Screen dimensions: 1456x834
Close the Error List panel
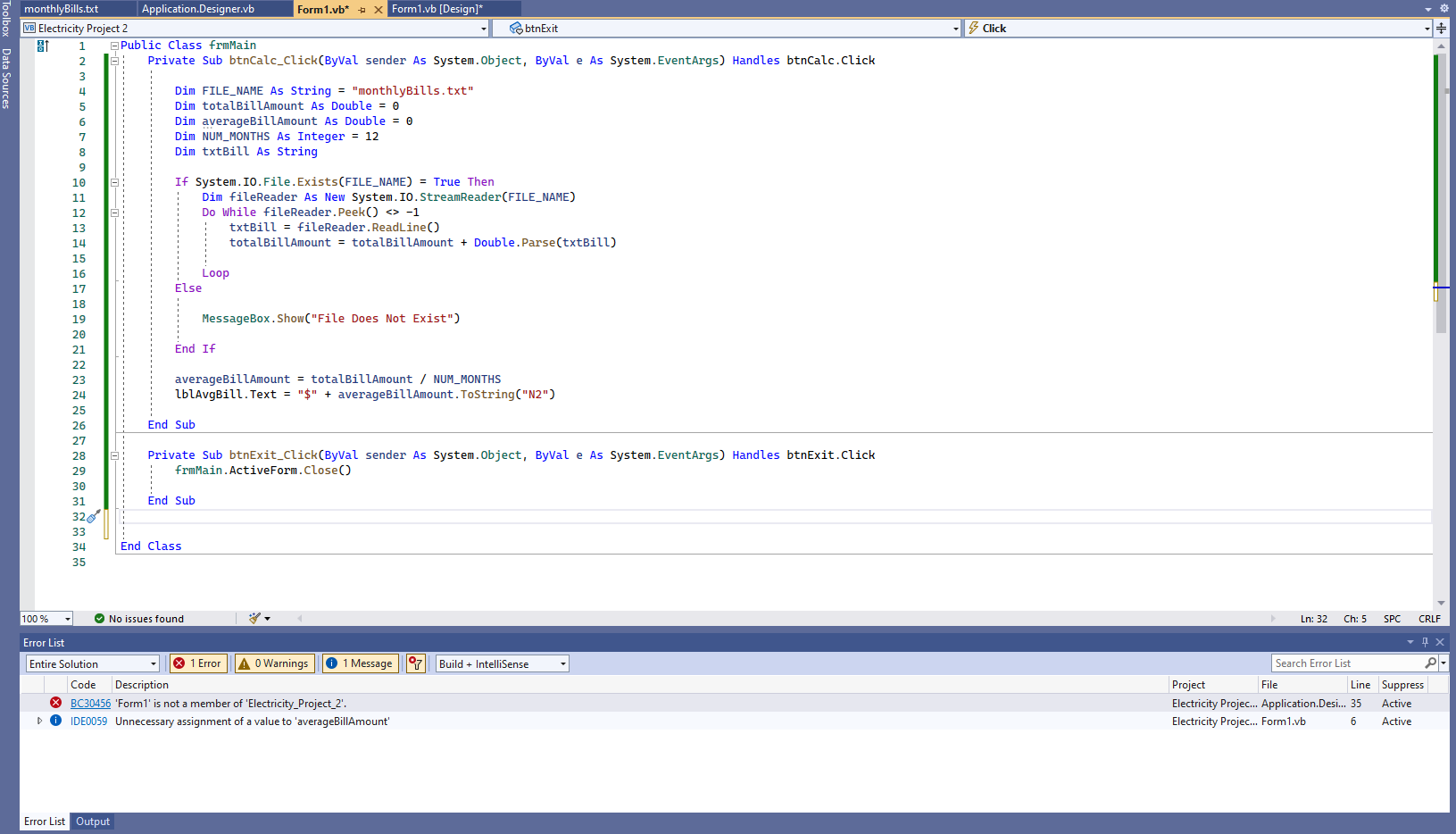coord(1440,642)
